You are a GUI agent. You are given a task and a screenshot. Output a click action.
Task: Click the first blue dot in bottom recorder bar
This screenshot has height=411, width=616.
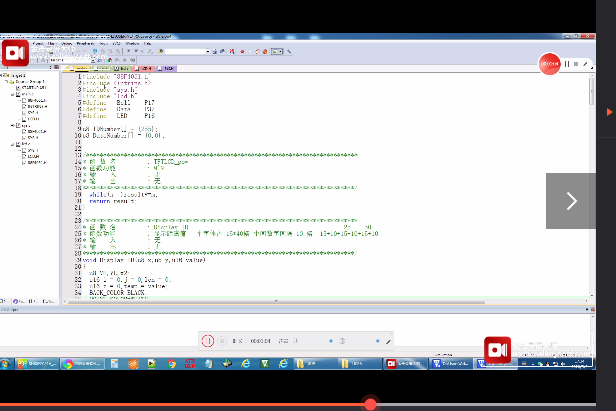click(x=331, y=341)
